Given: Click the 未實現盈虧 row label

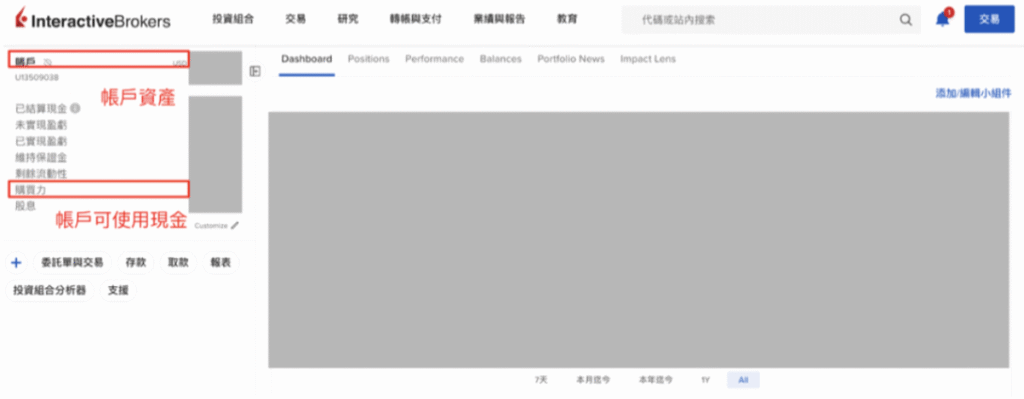Looking at the screenshot, I should pyautogui.click(x=40, y=125).
